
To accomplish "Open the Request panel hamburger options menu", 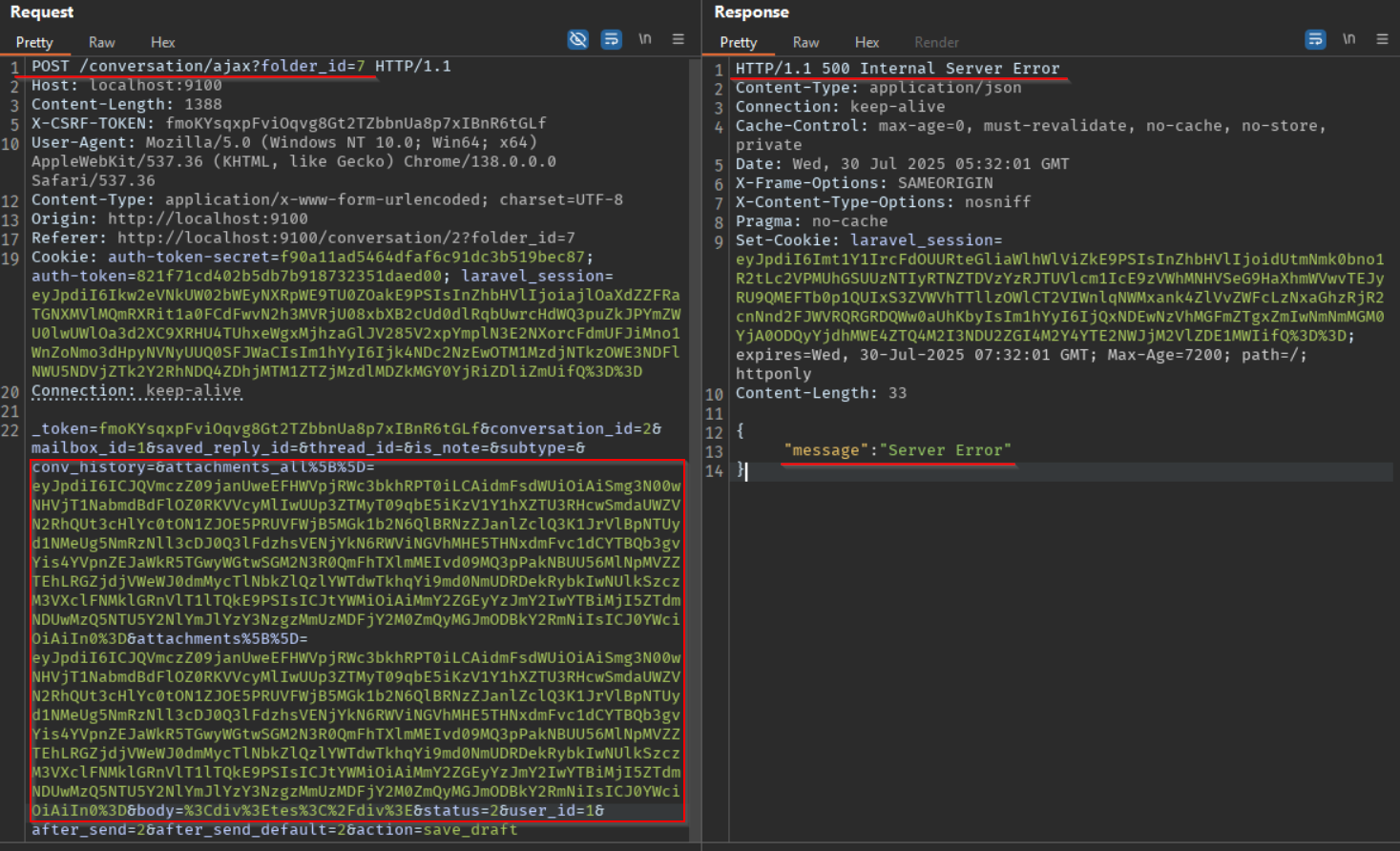I will pyautogui.click(x=679, y=39).
